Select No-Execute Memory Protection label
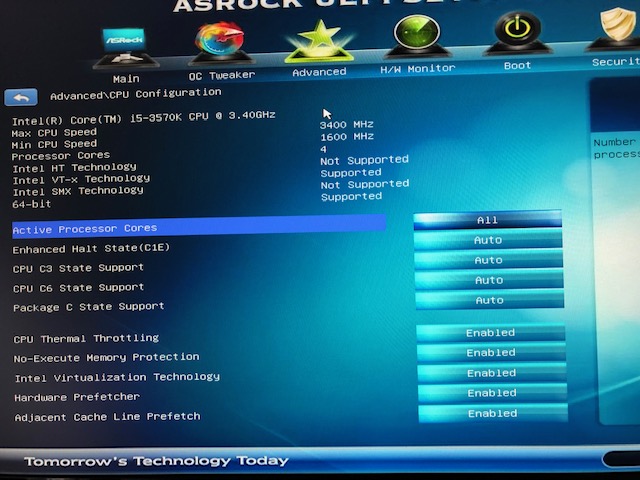 click(107, 358)
